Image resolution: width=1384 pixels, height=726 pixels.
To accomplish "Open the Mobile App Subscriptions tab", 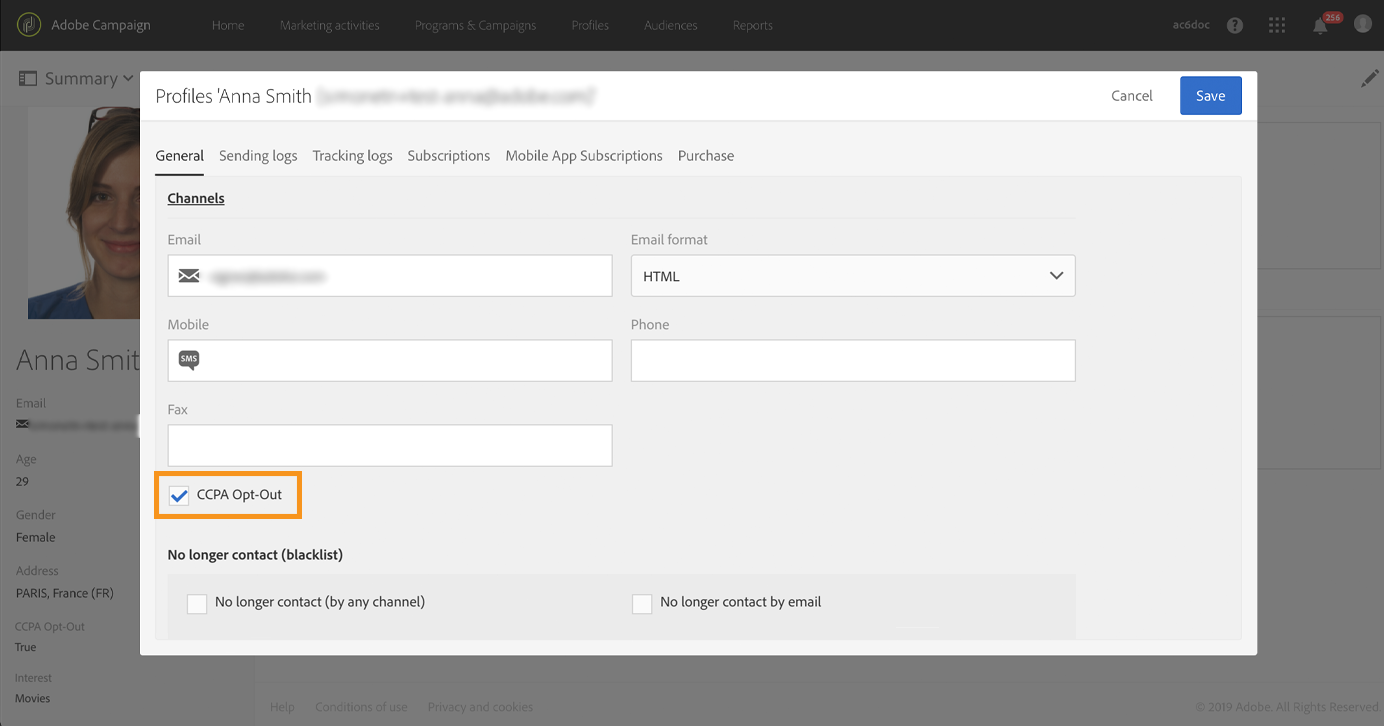I will [584, 156].
